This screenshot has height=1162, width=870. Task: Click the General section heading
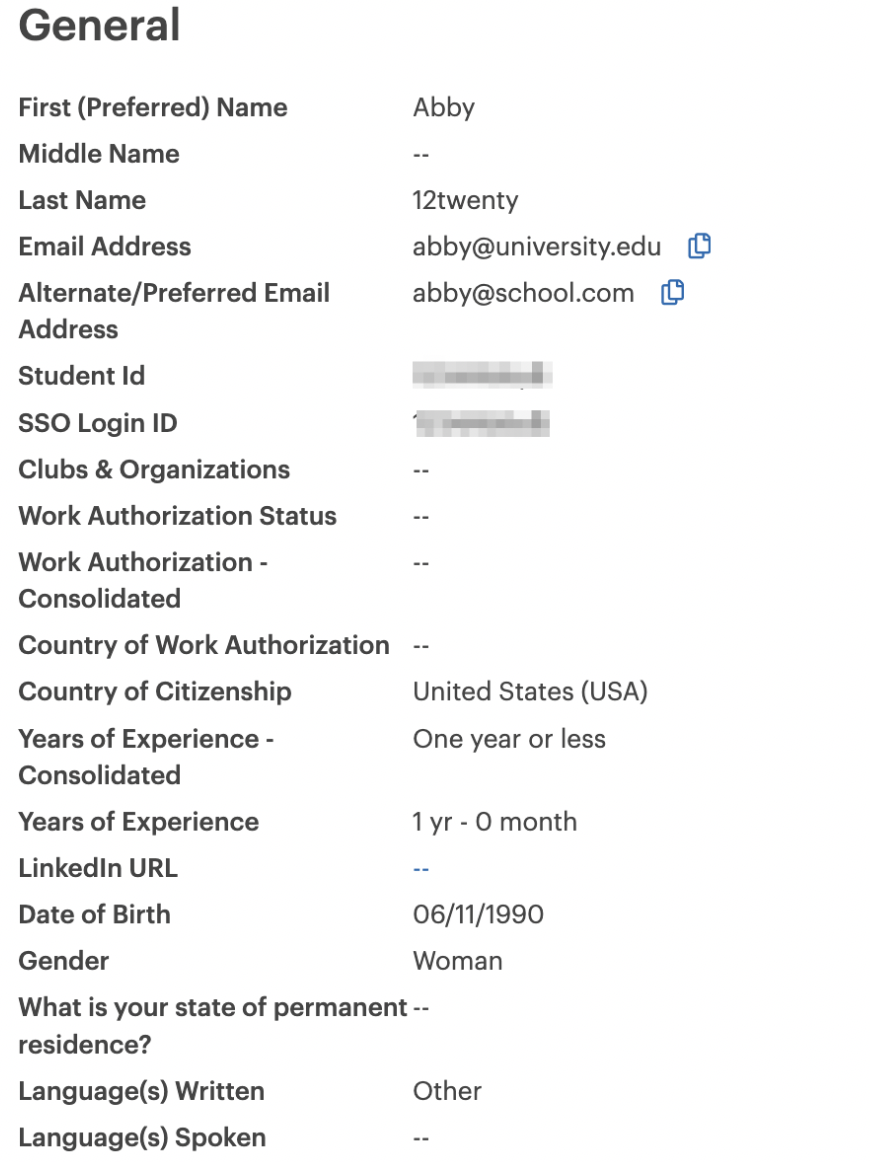99,24
